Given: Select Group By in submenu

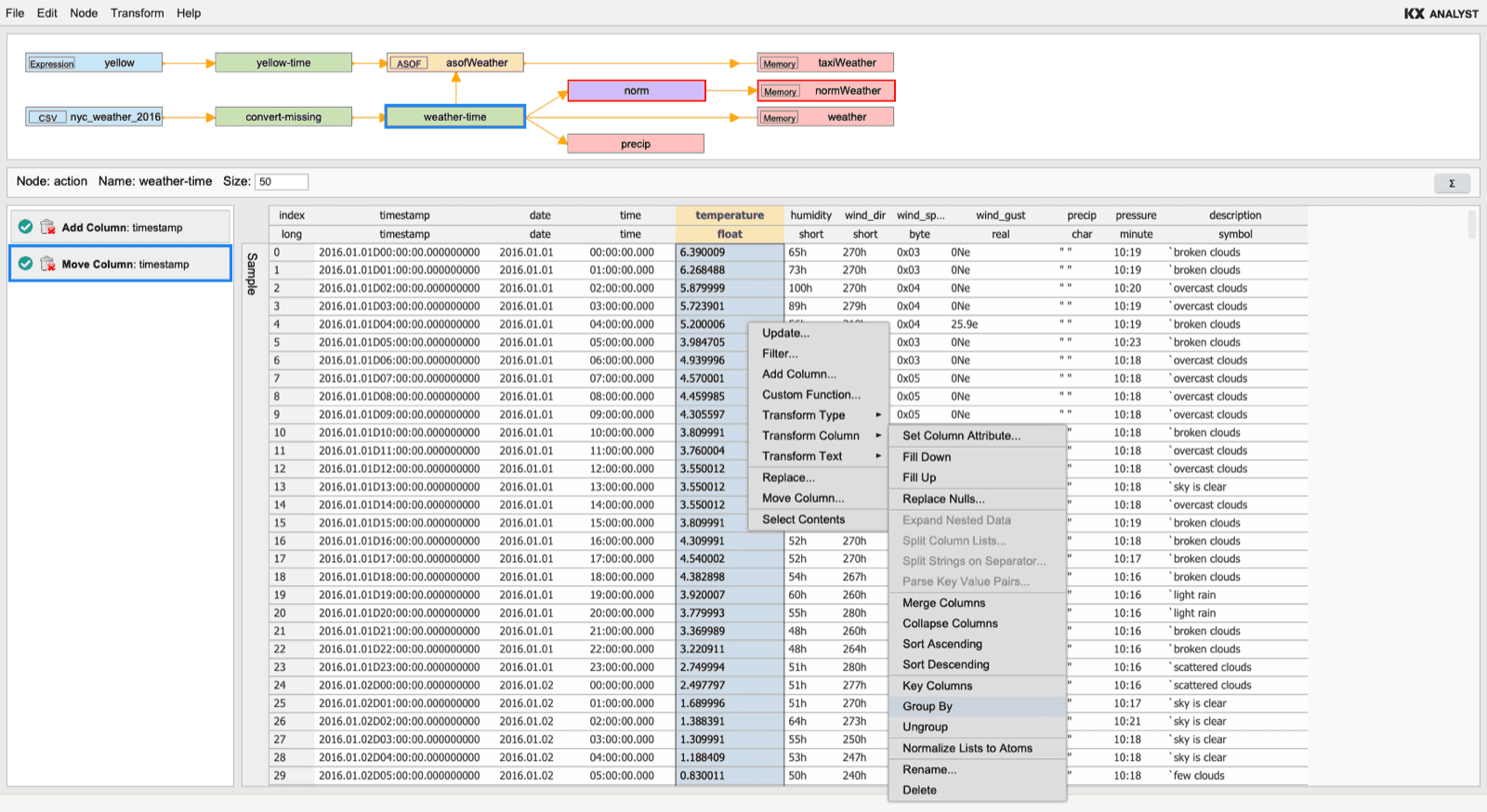Looking at the screenshot, I should tap(977, 706).
